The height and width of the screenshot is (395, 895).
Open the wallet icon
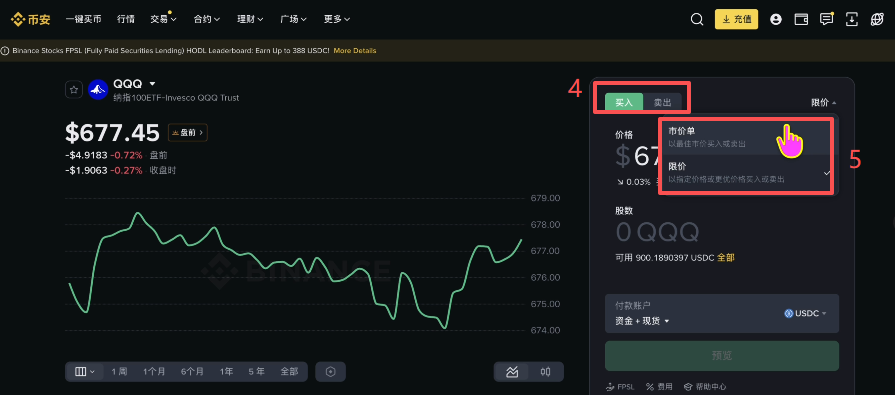click(x=801, y=19)
